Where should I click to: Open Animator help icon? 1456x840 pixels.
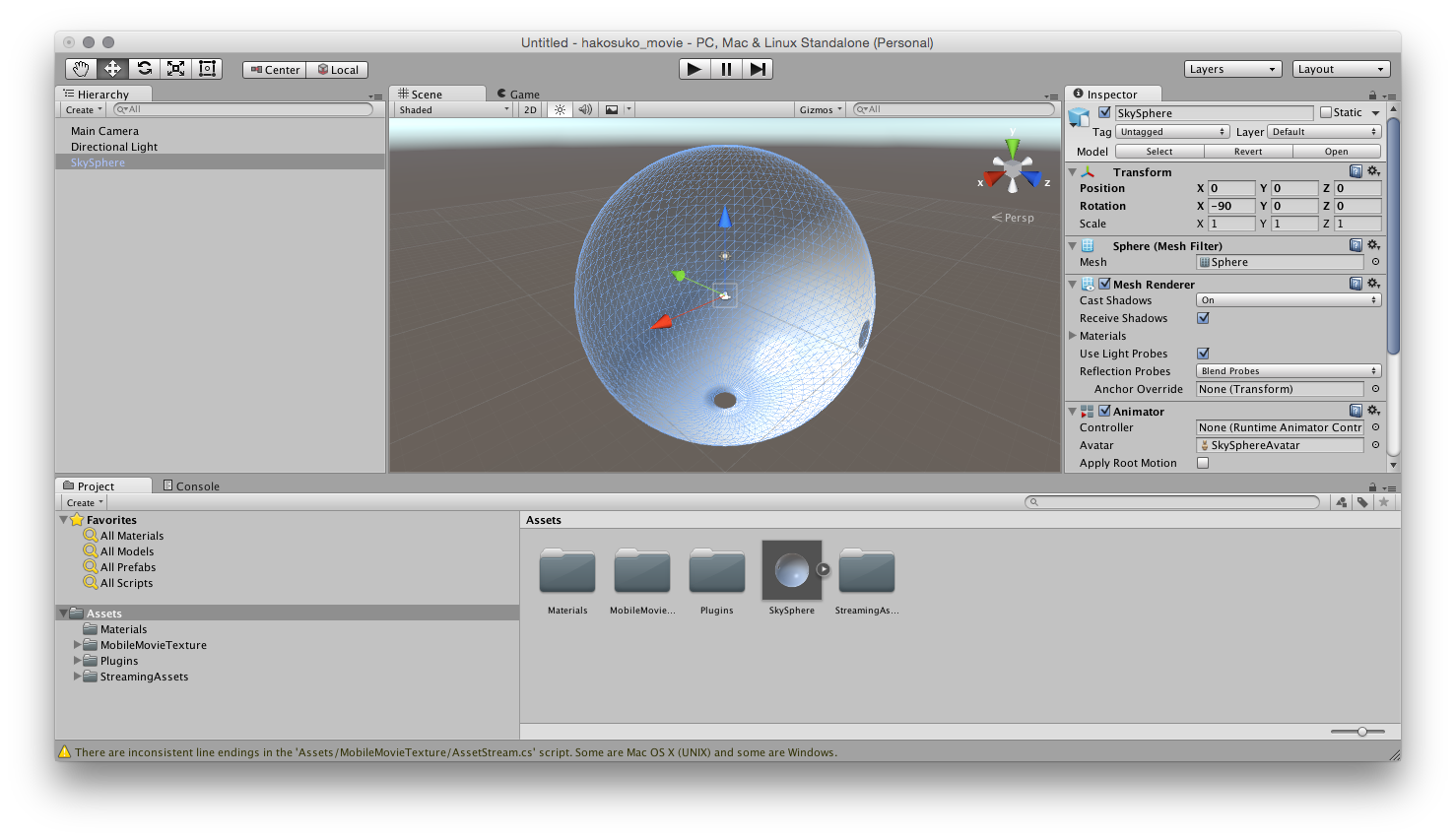(1357, 411)
